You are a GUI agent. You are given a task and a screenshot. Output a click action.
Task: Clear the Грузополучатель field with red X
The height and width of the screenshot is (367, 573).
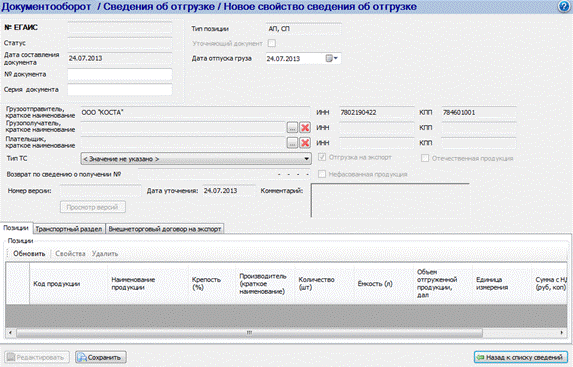point(305,127)
